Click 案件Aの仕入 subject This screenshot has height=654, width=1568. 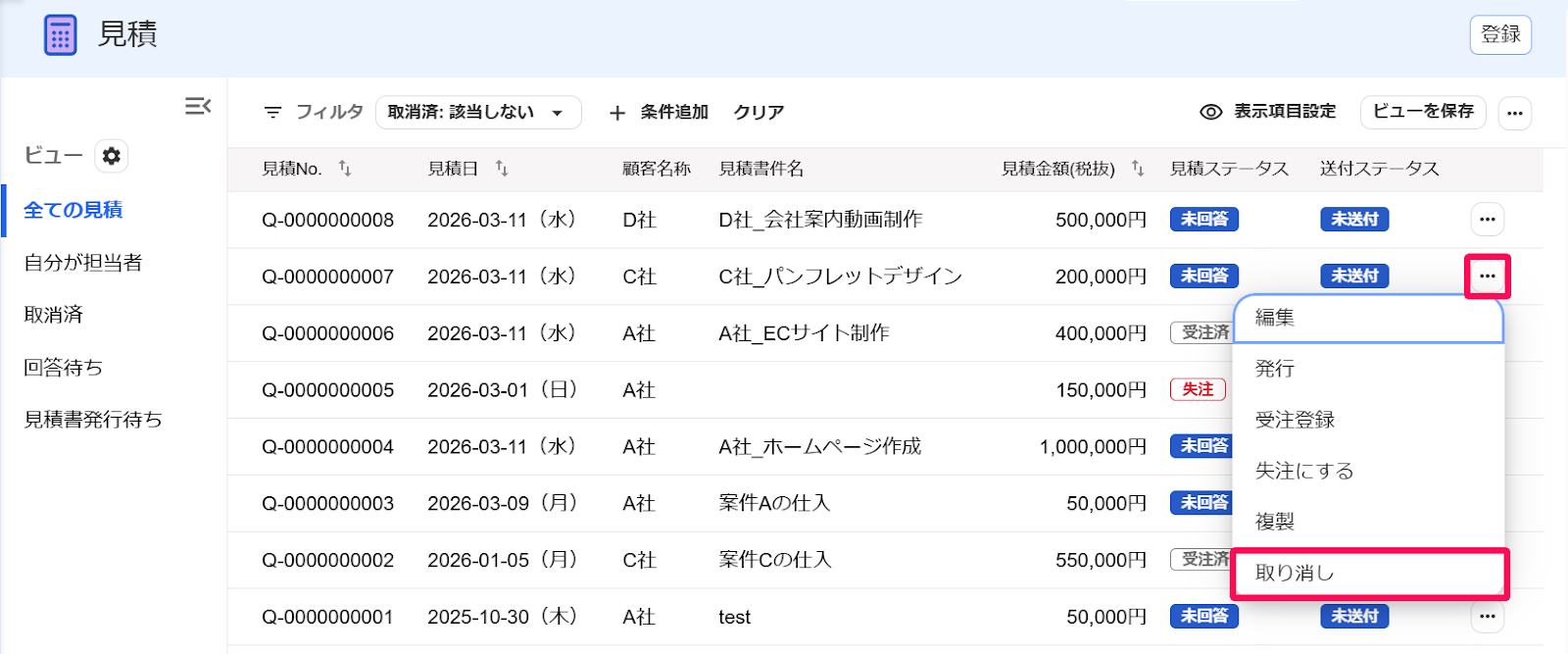pyautogui.click(x=774, y=504)
